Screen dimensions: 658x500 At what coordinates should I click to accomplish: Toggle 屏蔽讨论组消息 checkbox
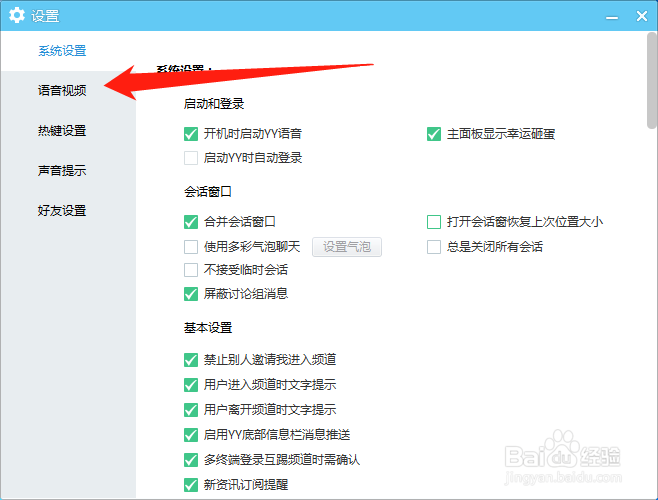pyautogui.click(x=191, y=293)
